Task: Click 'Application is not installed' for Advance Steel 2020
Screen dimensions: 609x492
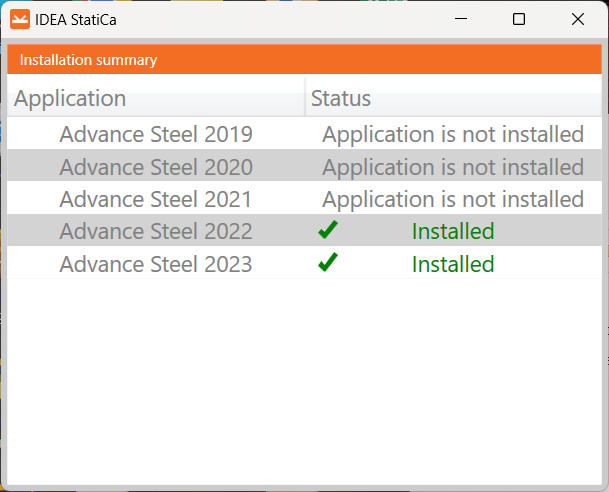Action: pyautogui.click(x=453, y=167)
